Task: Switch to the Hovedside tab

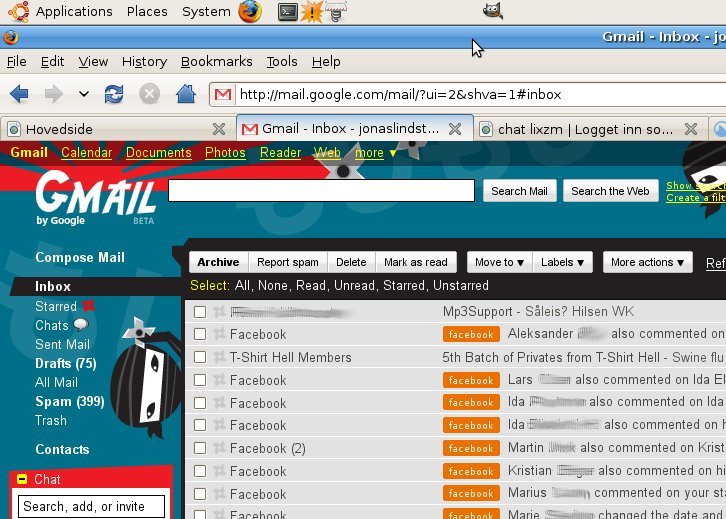Action: pyautogui.click(x=118, y=129)
